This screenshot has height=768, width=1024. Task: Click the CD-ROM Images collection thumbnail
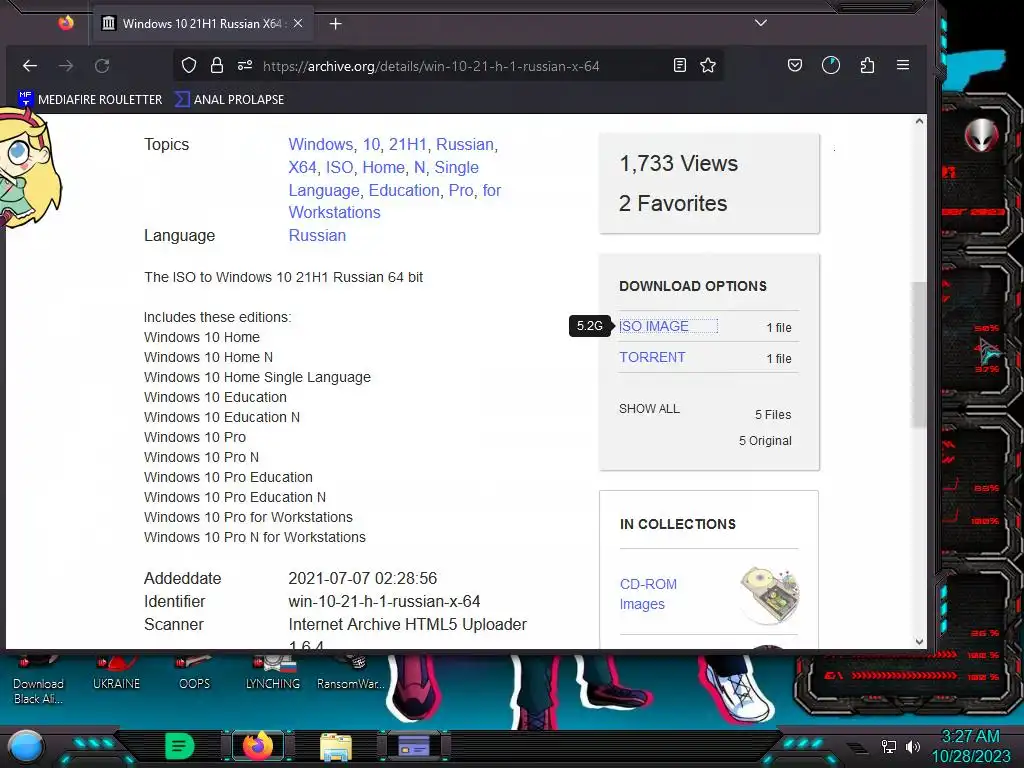pos(769,594)
